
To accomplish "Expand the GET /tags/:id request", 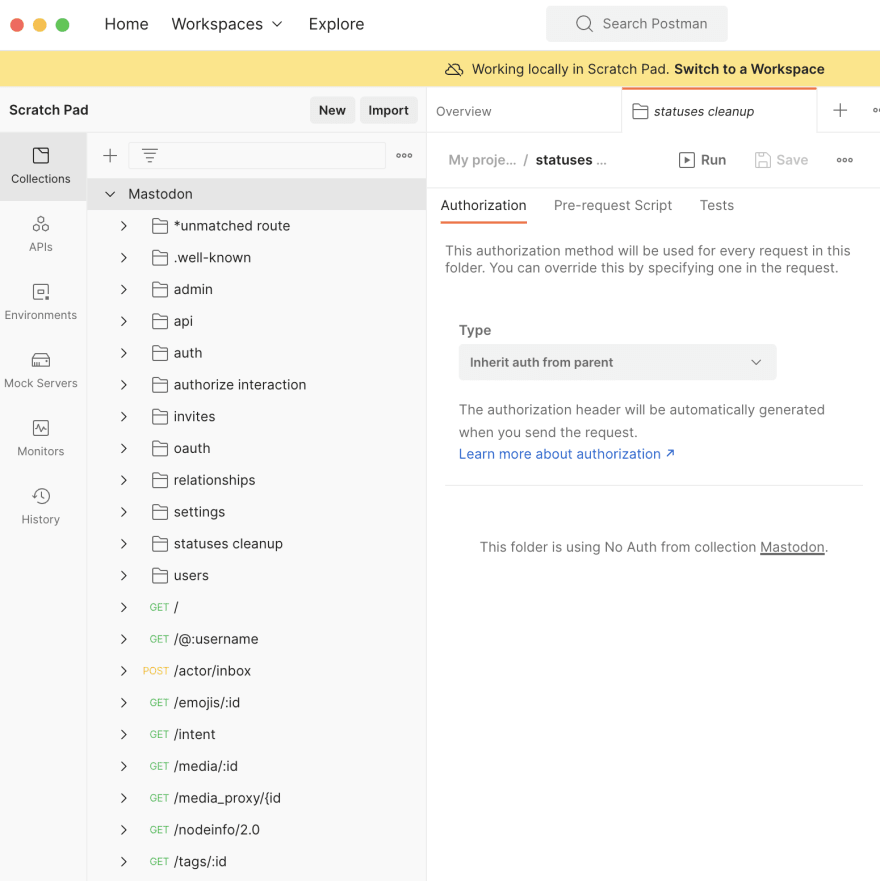I will [124, 861].
